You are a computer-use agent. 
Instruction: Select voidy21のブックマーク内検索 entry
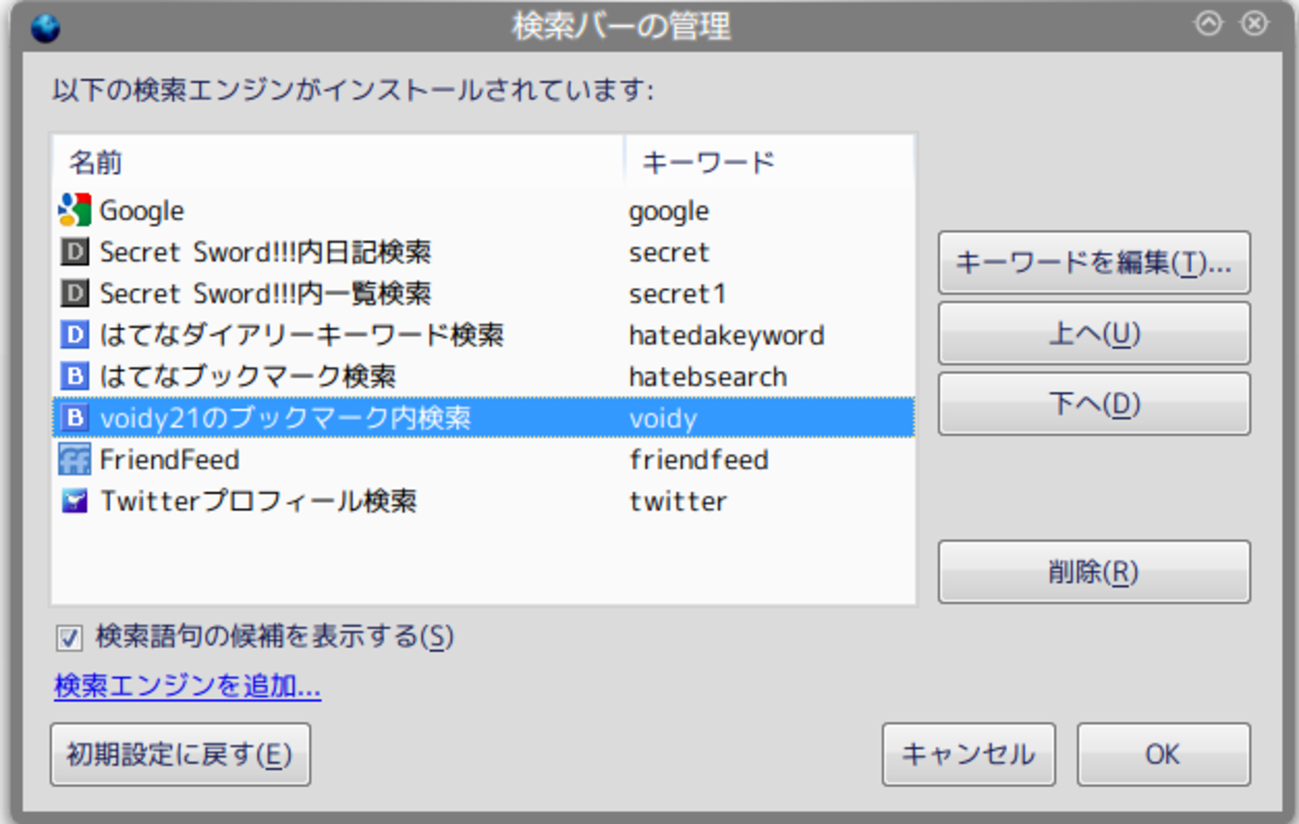[x=285, y=417]
